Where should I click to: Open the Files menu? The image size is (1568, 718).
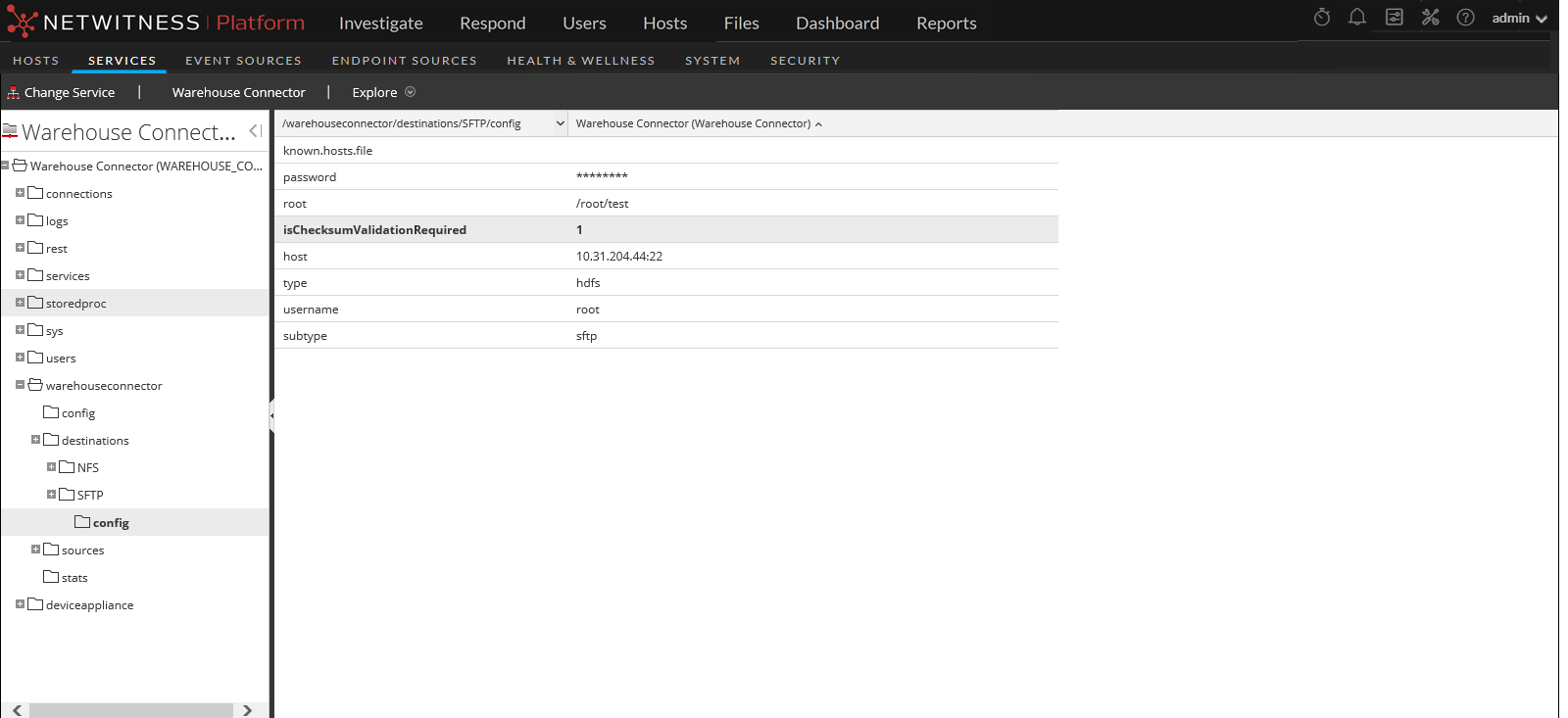tap(742, 23)
